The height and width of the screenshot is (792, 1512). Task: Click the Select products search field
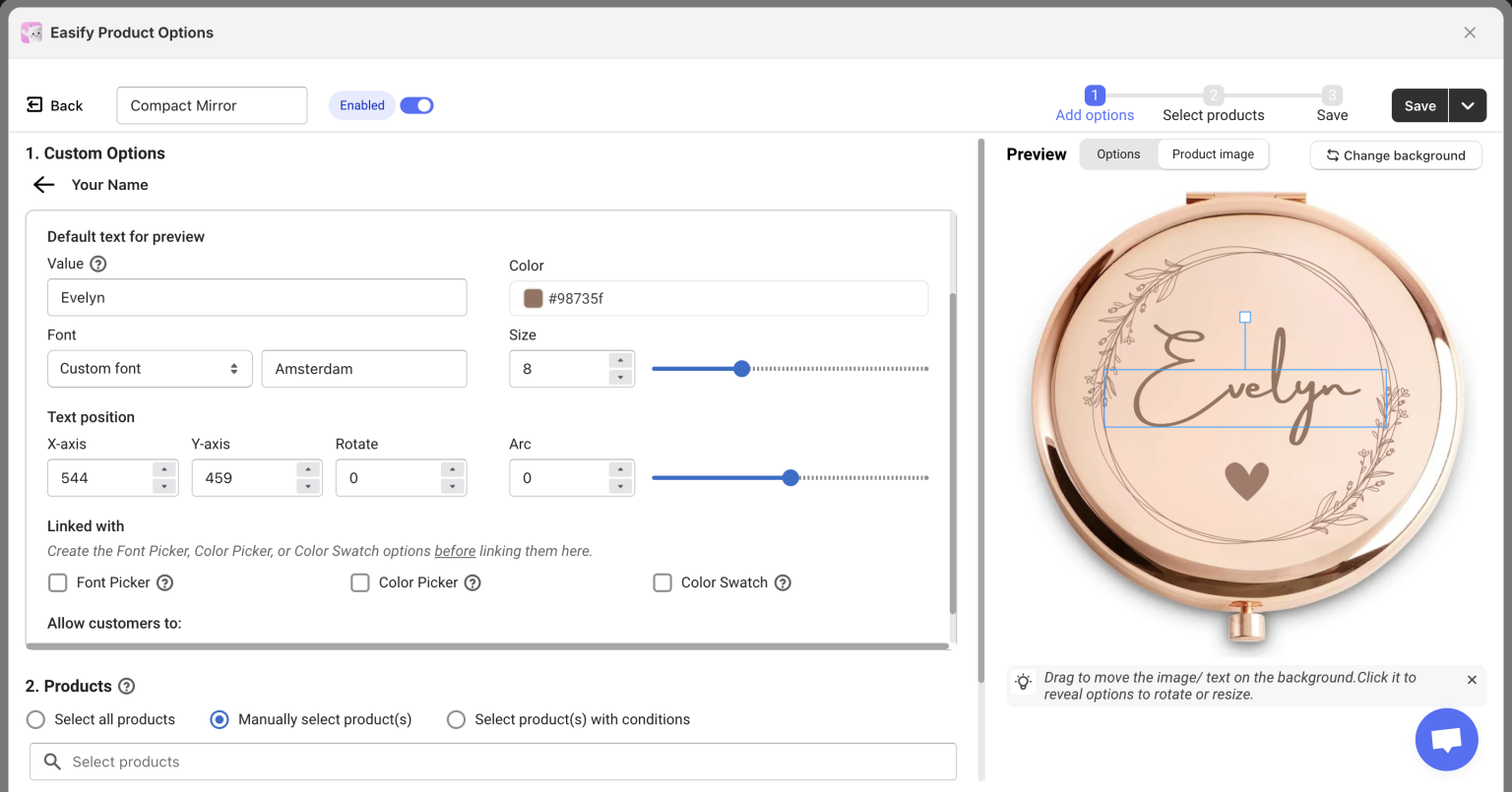click(492, 762)
